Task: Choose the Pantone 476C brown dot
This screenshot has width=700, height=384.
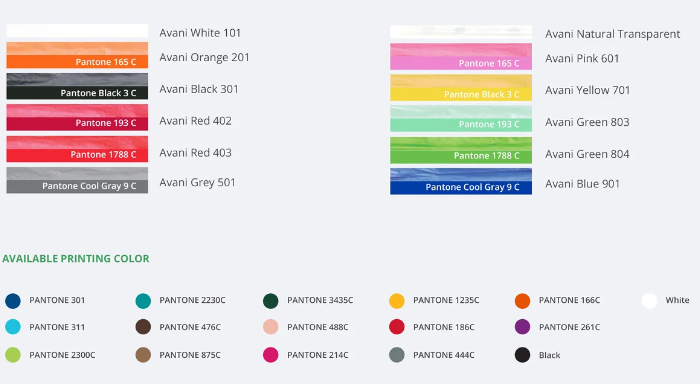Action: tap(143, 327)
